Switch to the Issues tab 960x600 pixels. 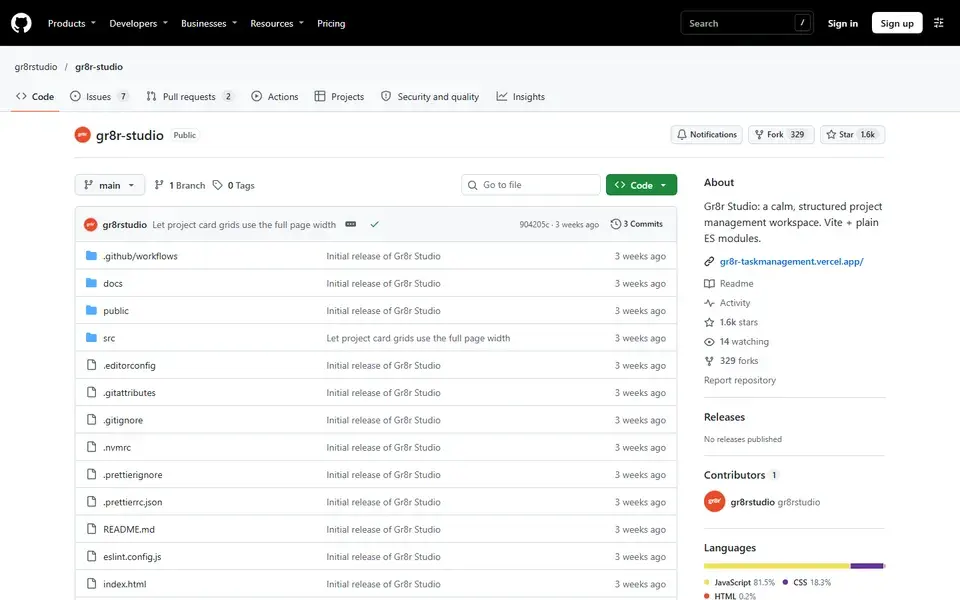pos(99,97)
